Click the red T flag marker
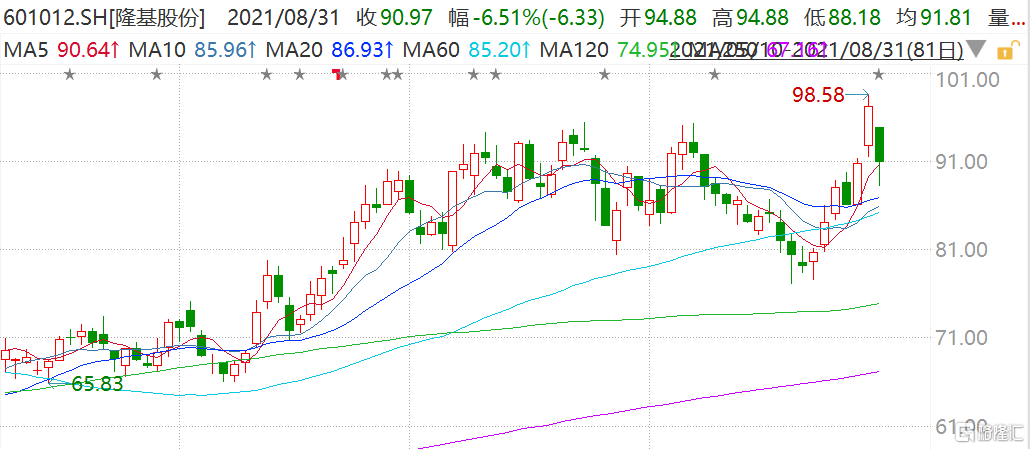Viewport: 1030px width, 449px height. 338,73
